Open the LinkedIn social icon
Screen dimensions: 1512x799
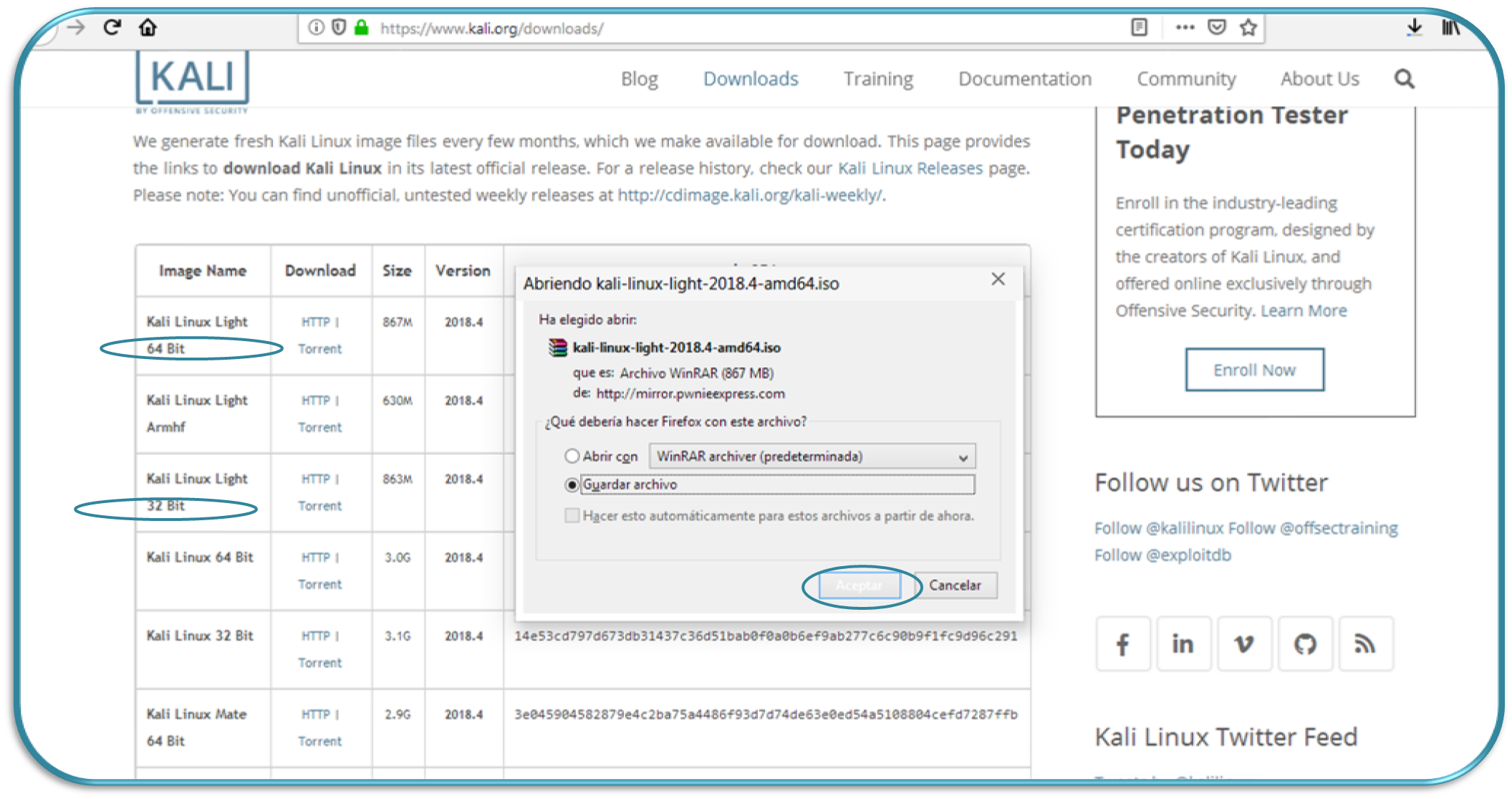(x=1183, y=643)
